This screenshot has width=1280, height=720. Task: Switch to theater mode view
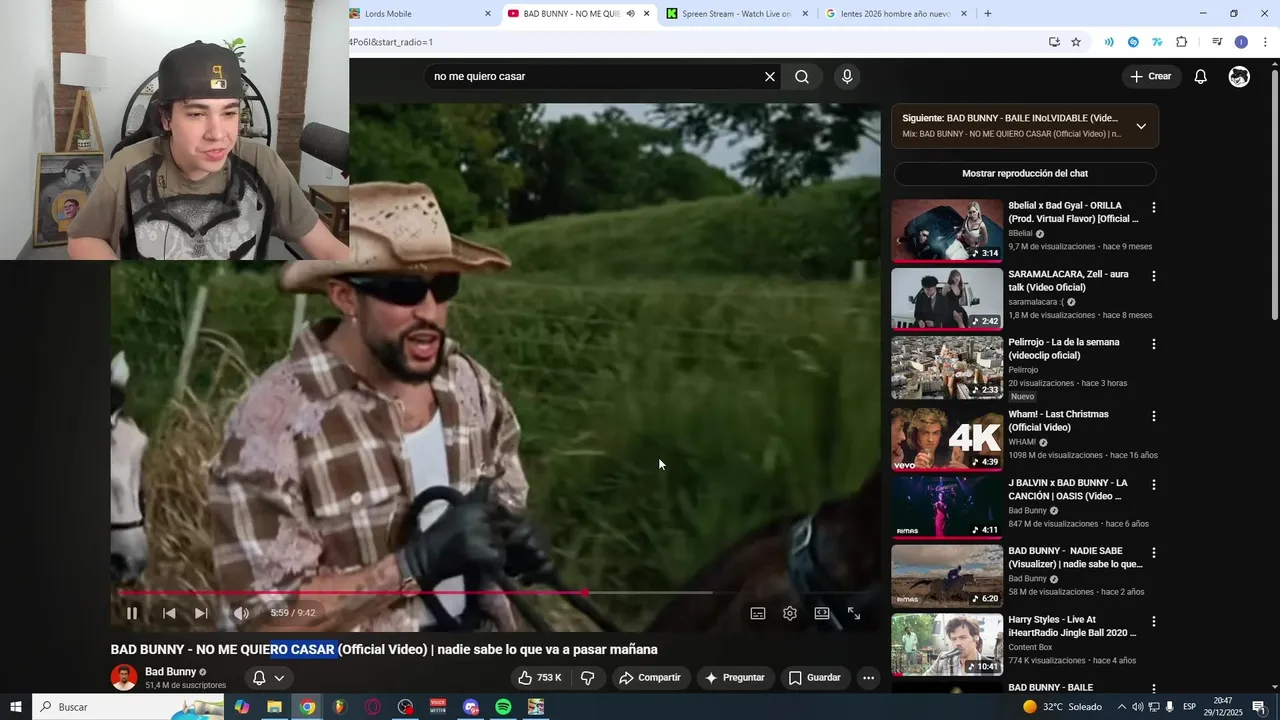point(822,613)
